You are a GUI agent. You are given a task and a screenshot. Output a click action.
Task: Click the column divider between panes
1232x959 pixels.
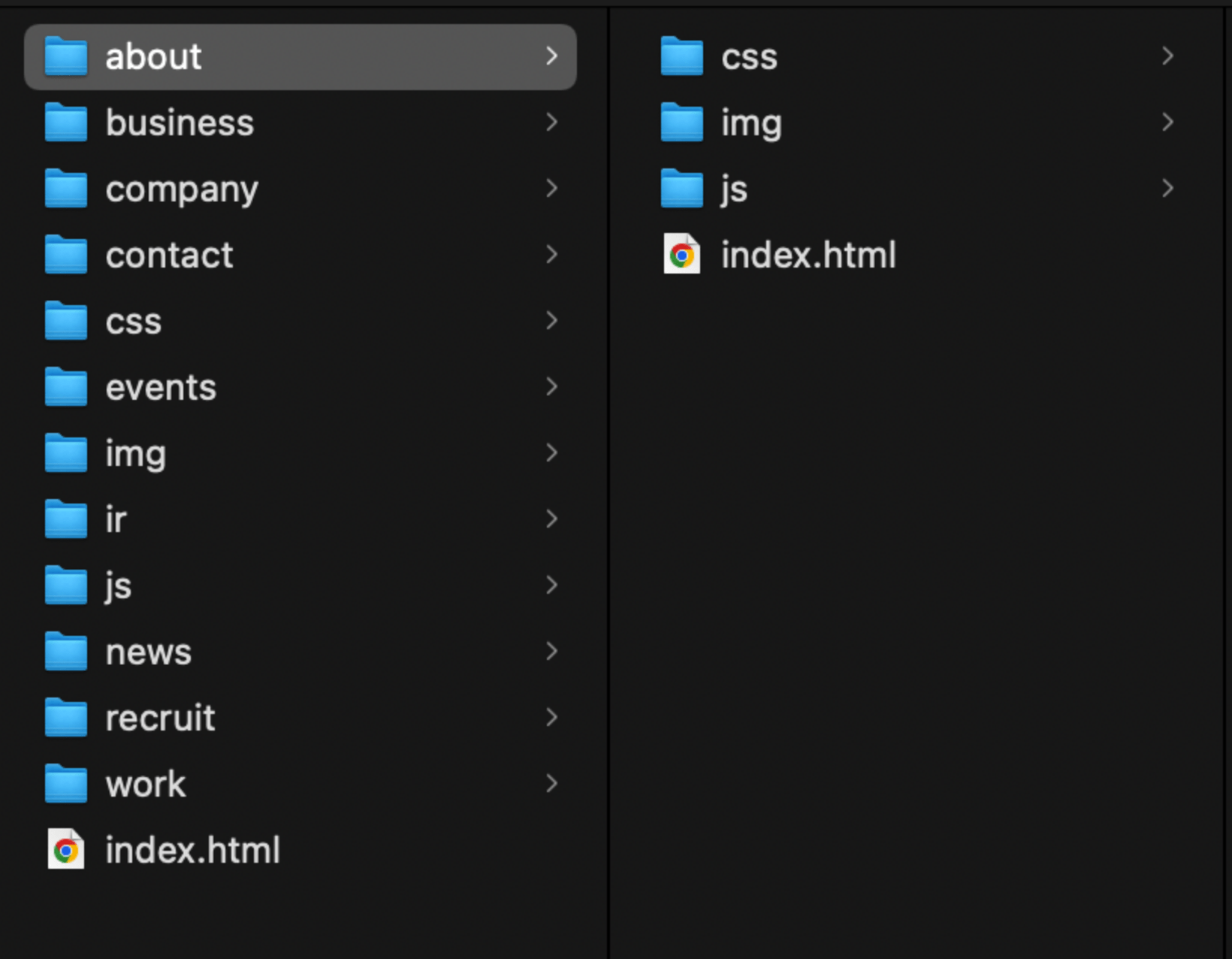608,481
